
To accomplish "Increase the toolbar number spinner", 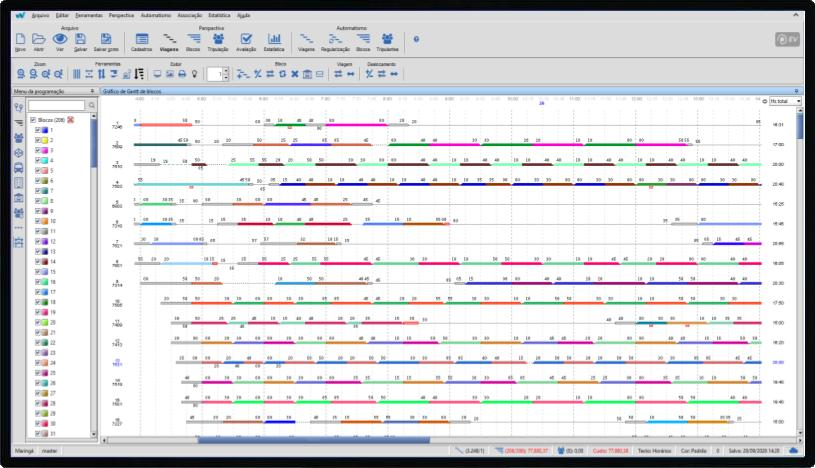I will (226, 71).
